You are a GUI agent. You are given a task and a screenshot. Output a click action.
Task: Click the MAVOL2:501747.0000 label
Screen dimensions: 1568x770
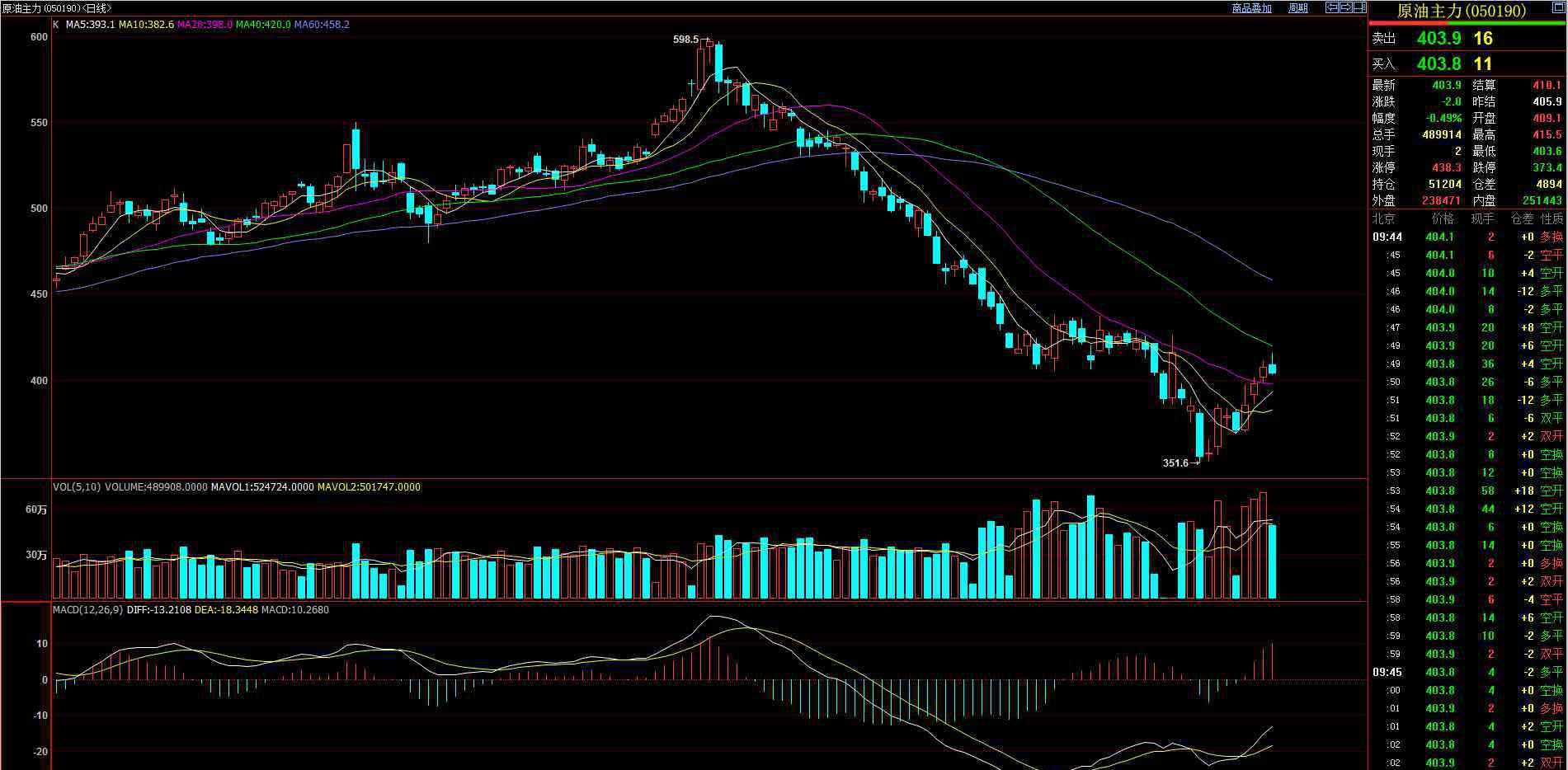(x=369, y=487)
